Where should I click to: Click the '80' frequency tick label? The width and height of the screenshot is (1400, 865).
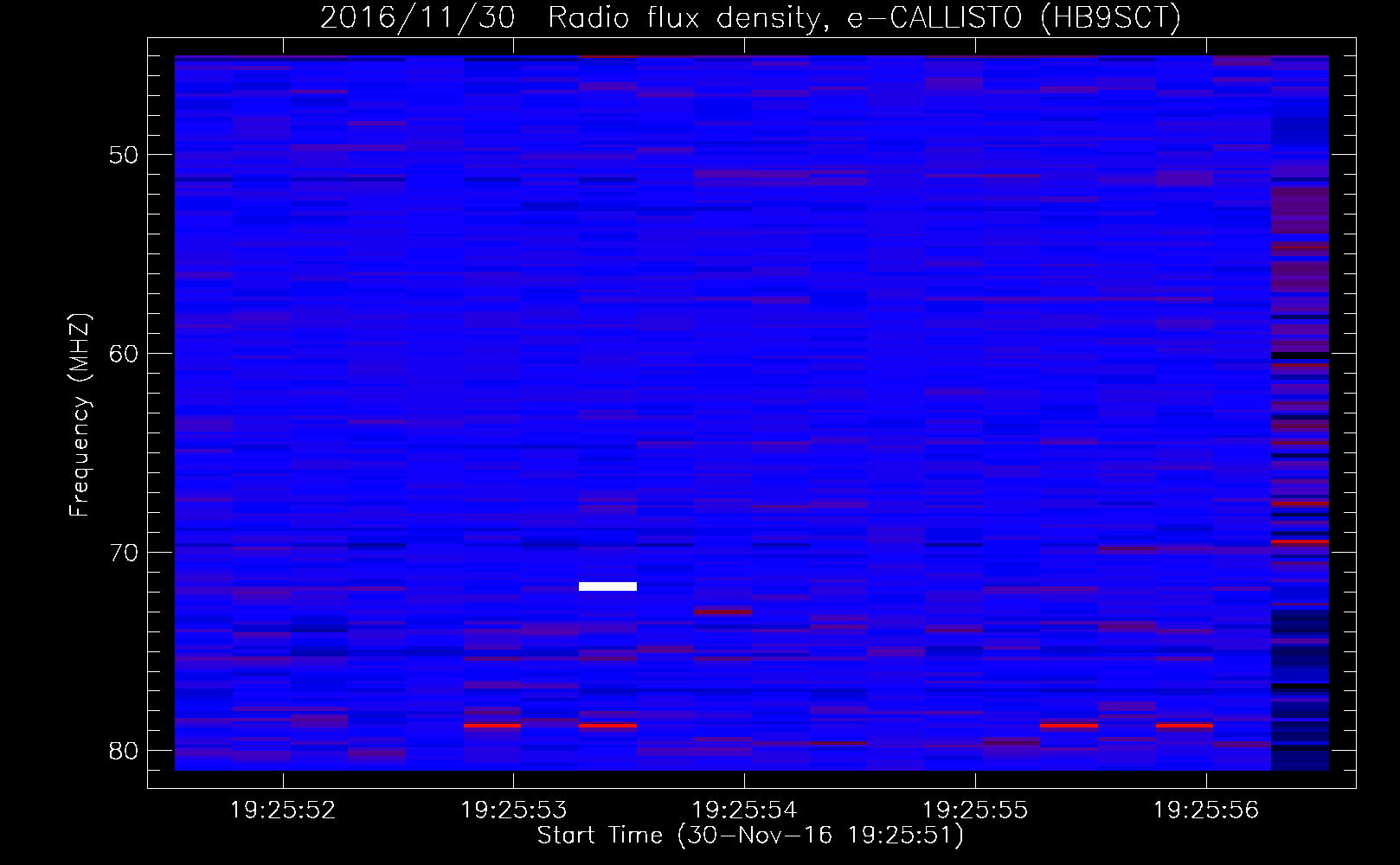click(124, 751)
